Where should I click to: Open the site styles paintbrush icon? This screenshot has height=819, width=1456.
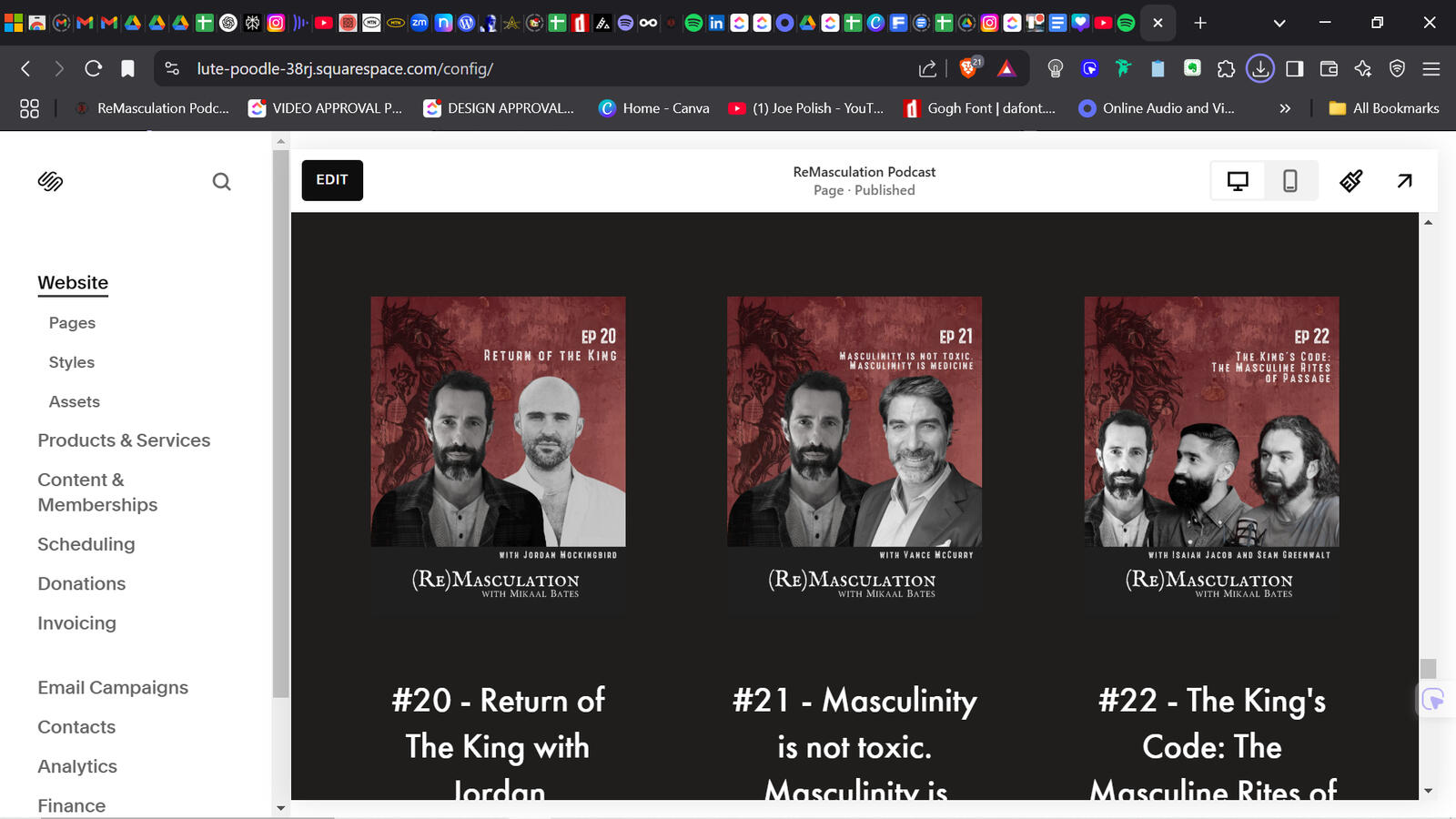1351,181
